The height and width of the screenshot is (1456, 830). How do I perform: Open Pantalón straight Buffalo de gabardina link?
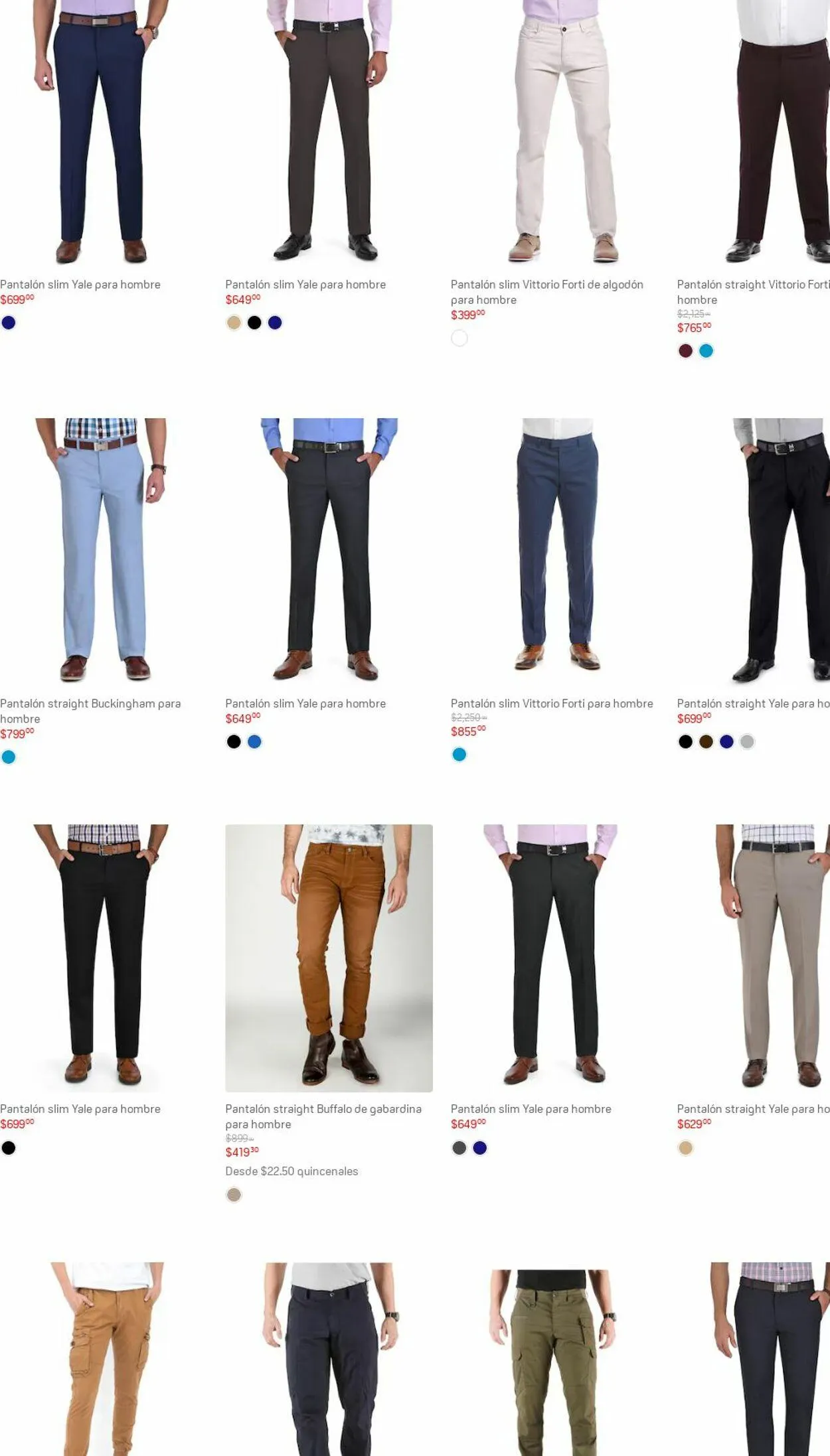323,1116
